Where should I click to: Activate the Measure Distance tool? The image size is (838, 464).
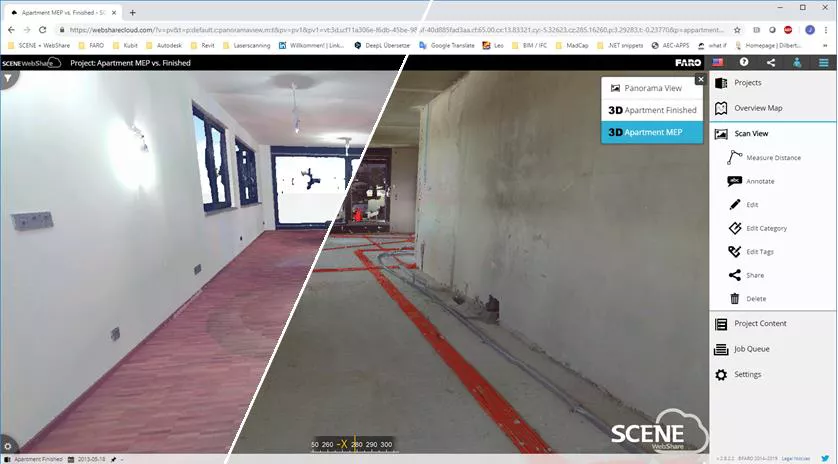click(x=764, y=158)
